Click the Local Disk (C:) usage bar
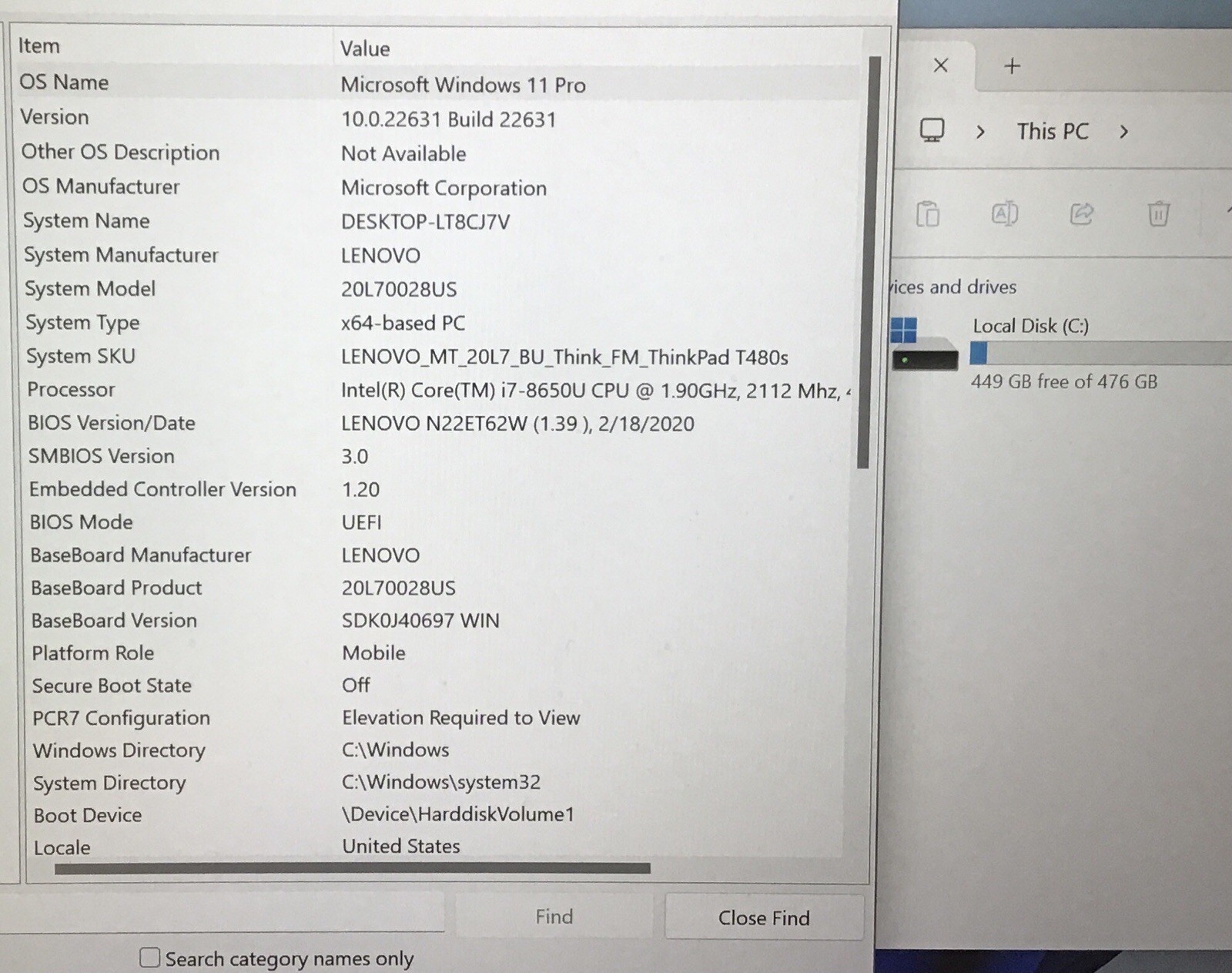Image resolution: width=1232 pixels, height=973 pixels. coord(1101,354)
